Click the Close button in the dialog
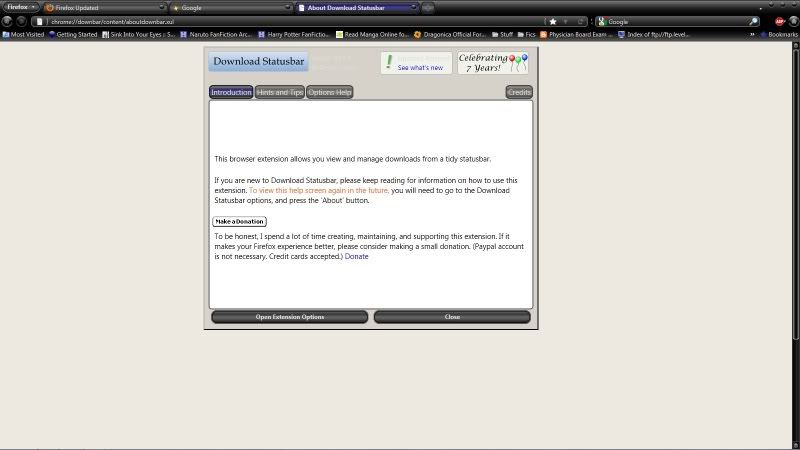The width and height of the screenshot is (800, 450). (x=452, y=317)
